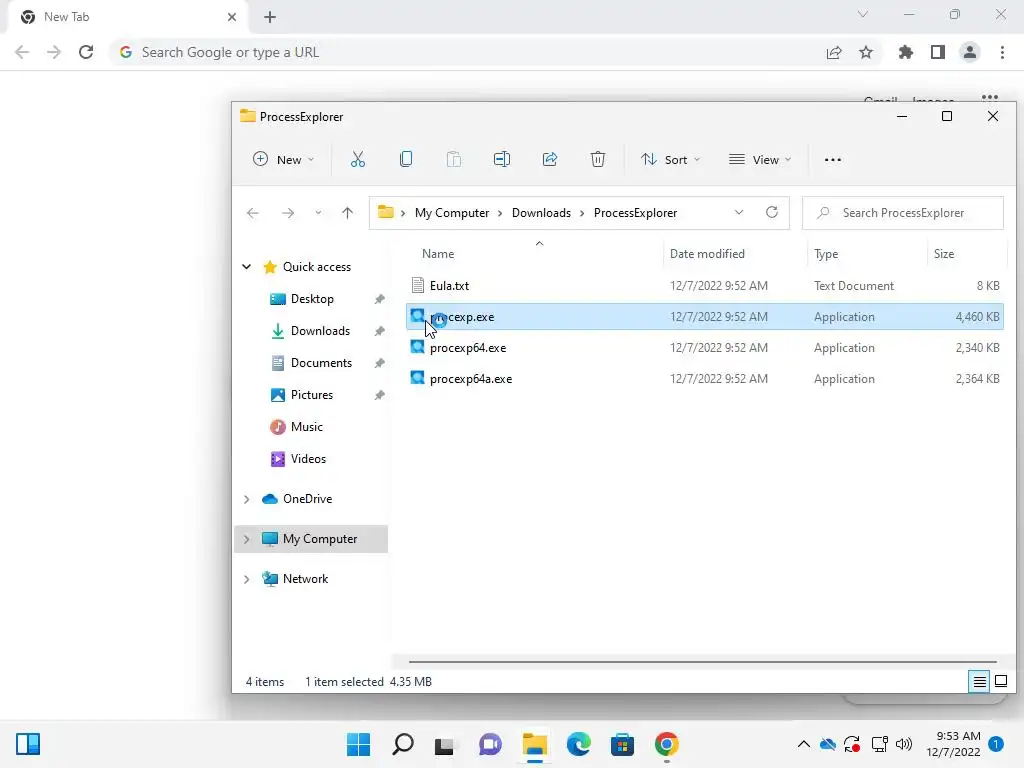The width and height of the screenshot is (1024, 768).
Task: Expand the My Computer tree node
Action: tap(246, 539)
